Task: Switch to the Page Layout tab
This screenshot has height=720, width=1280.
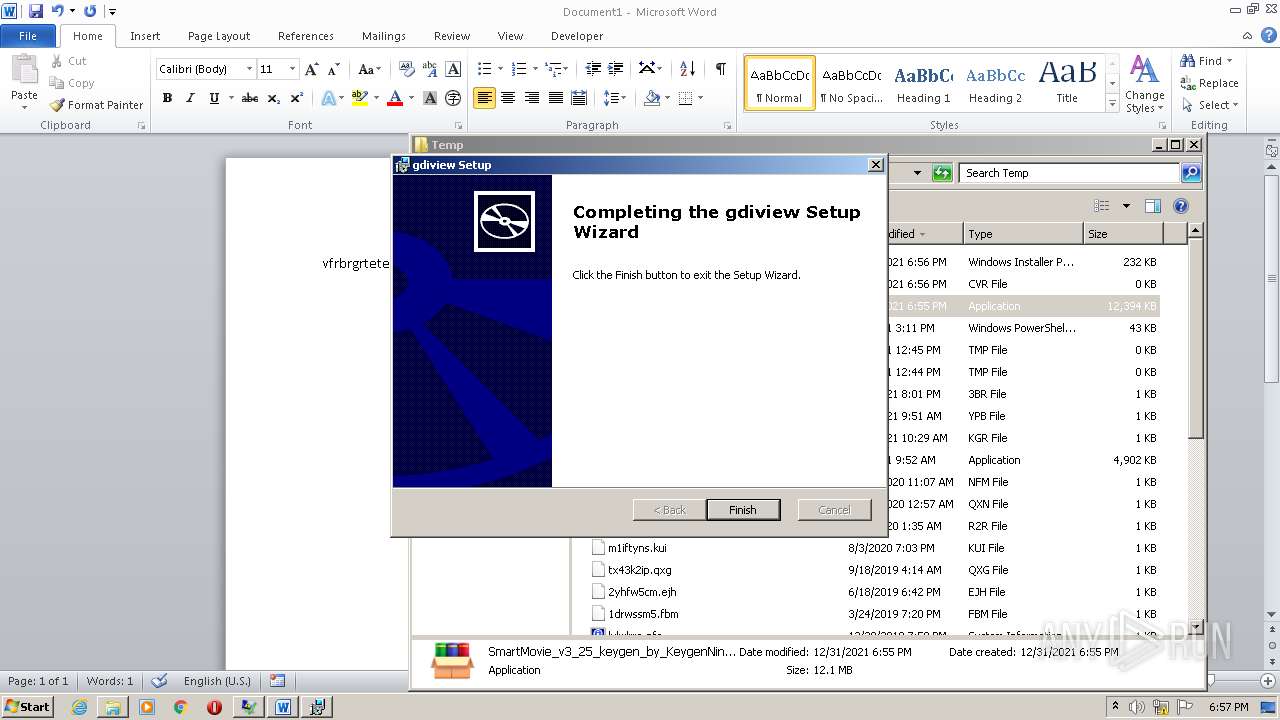Action: (219, 36)
